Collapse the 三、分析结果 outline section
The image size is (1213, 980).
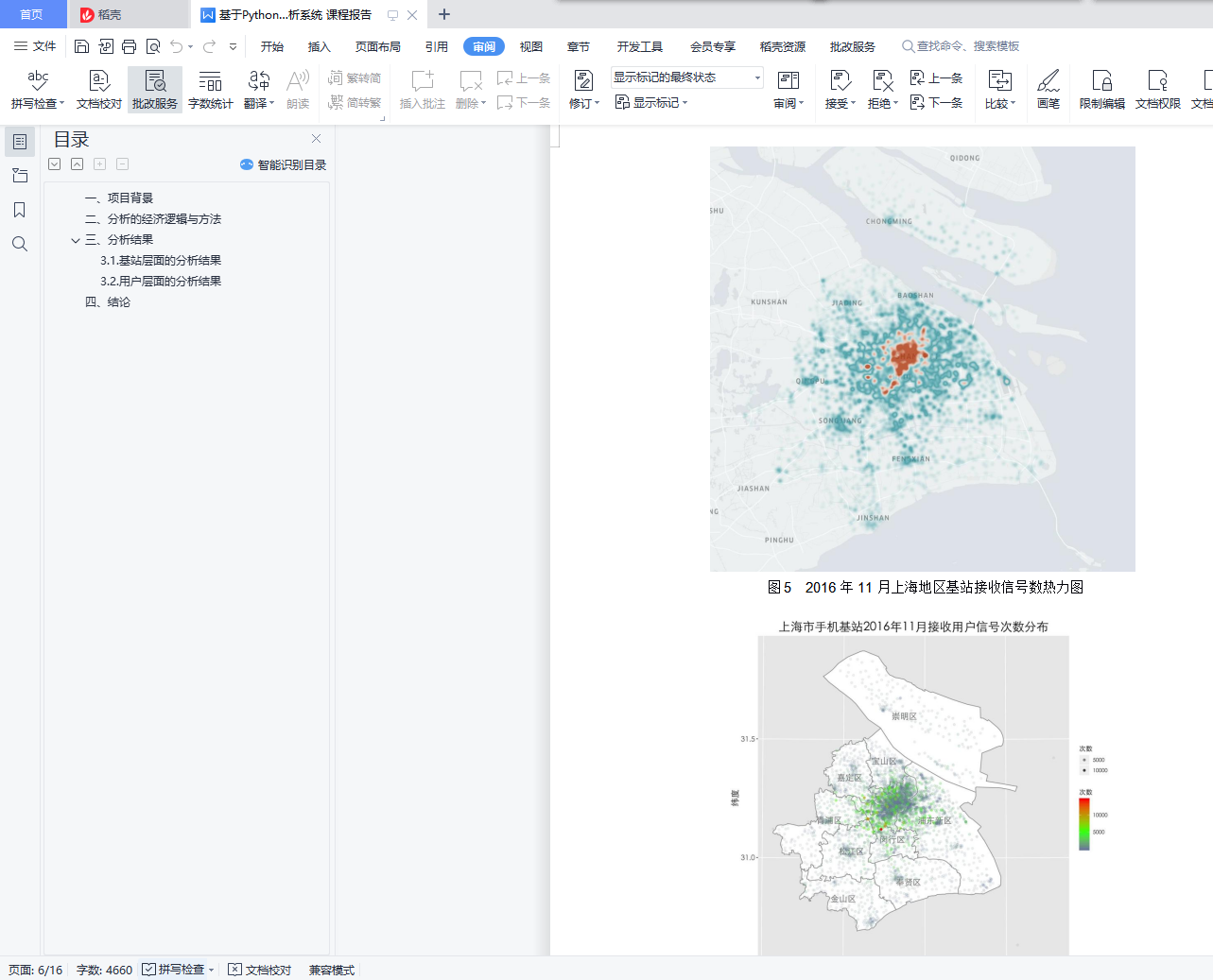click(x=76, y=240)
